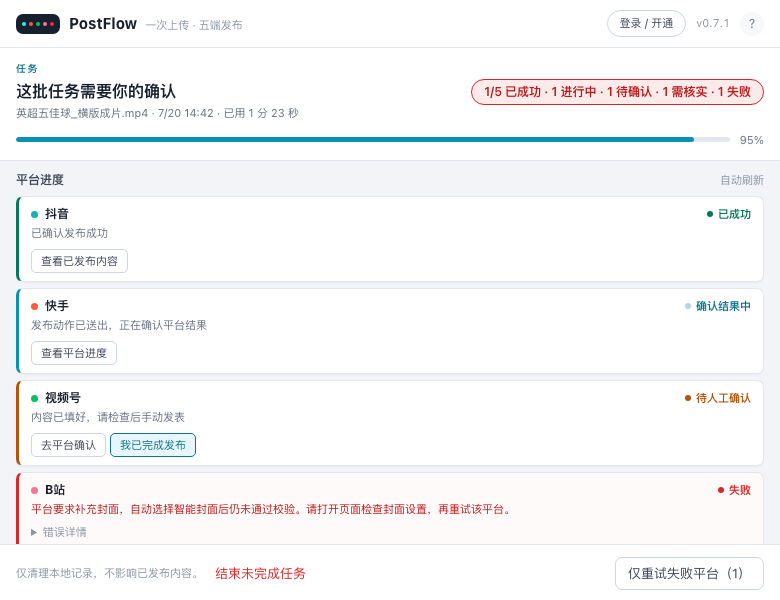Click the PostFlow logo icon
This screenshot has height=600, width=780.
pyautogui.click(x=38, y=24)
